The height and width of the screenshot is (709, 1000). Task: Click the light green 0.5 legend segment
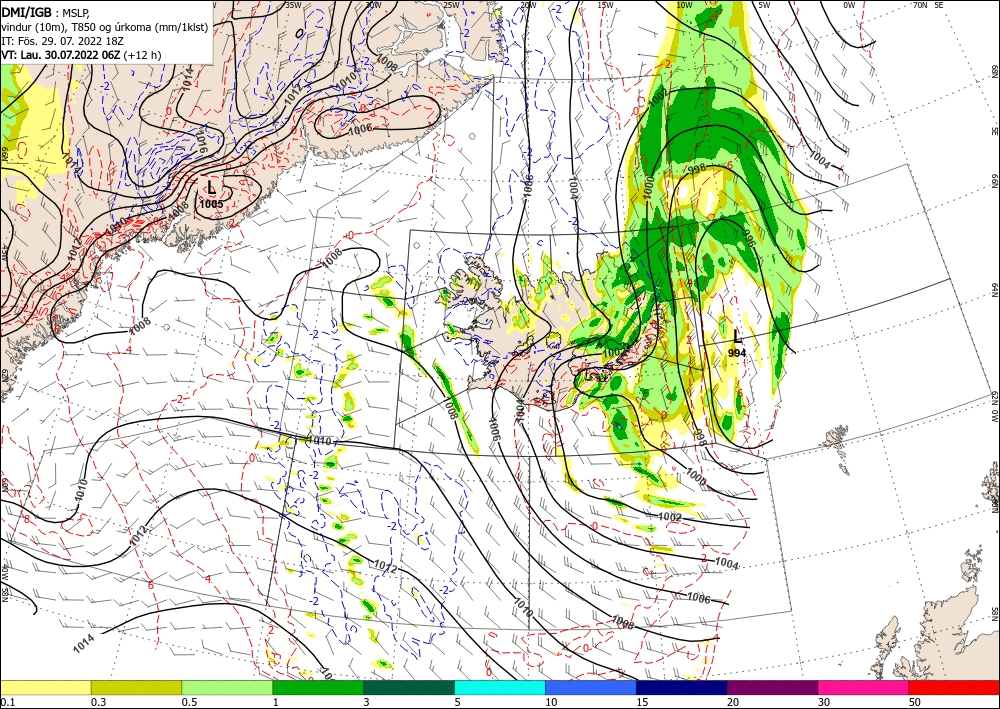[227, 687]
